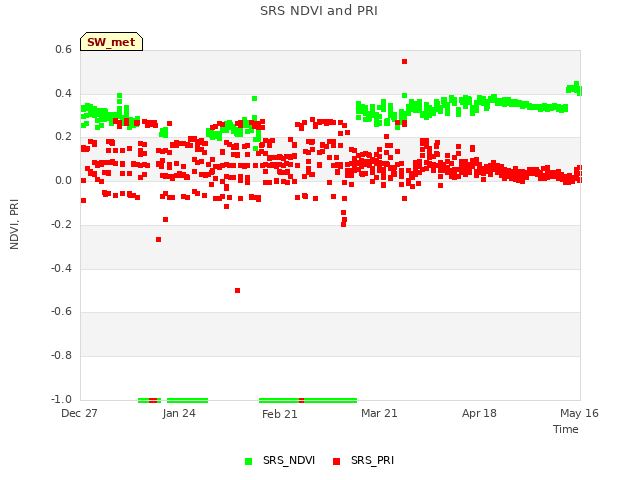This screenshot has width=640, height=480.
Task: Click the -0.4 y-axis tick value
Action: pyautogui.click(x=62, y=268)
